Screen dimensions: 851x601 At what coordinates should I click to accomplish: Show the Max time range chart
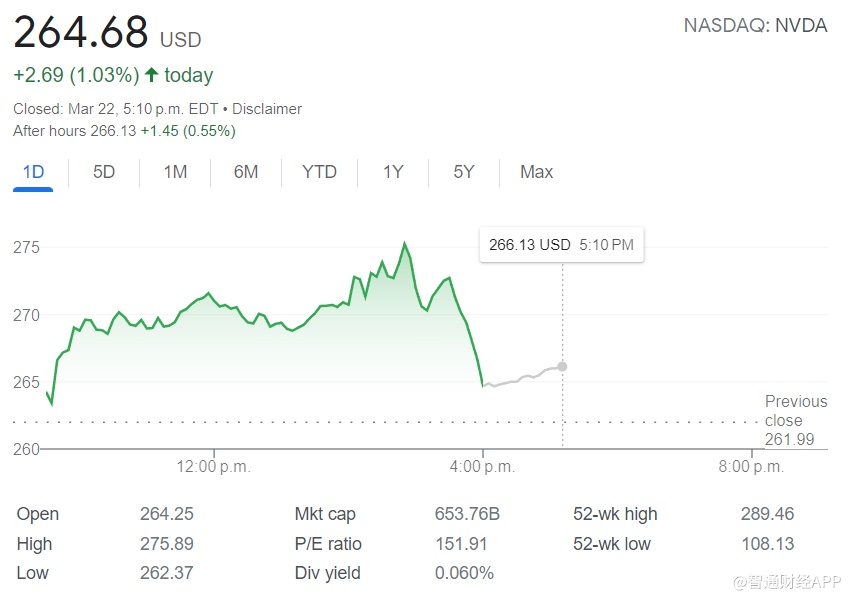click(x=536, y=172)
